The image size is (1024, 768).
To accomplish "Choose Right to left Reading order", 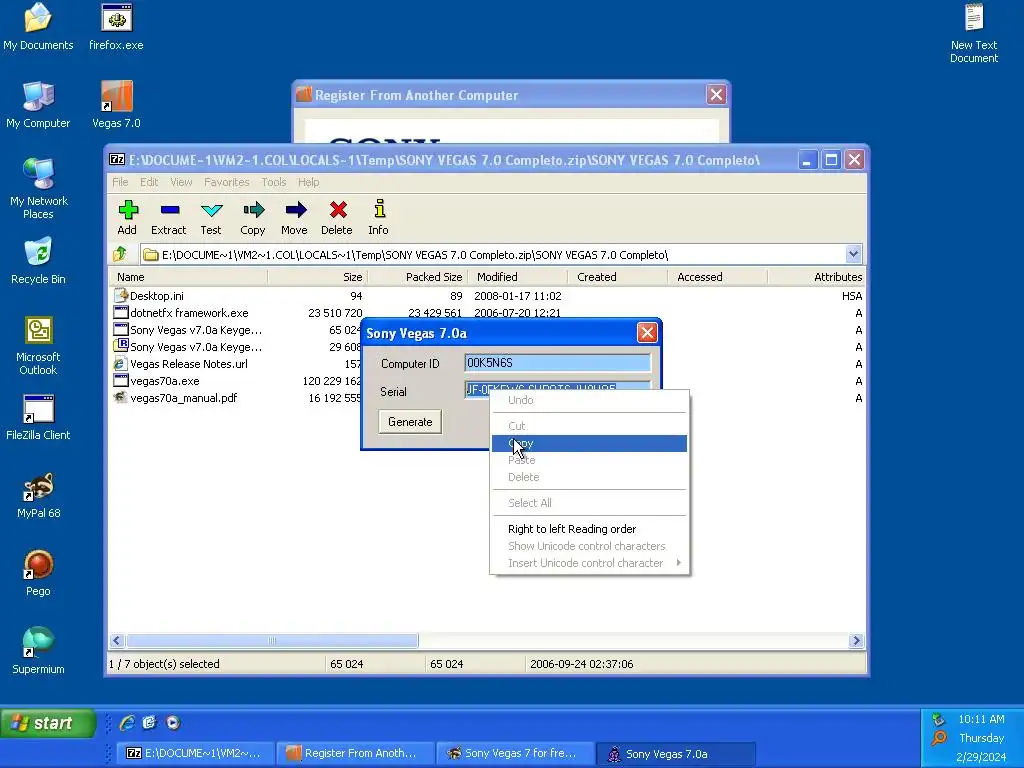I will [x=589, y=529].
